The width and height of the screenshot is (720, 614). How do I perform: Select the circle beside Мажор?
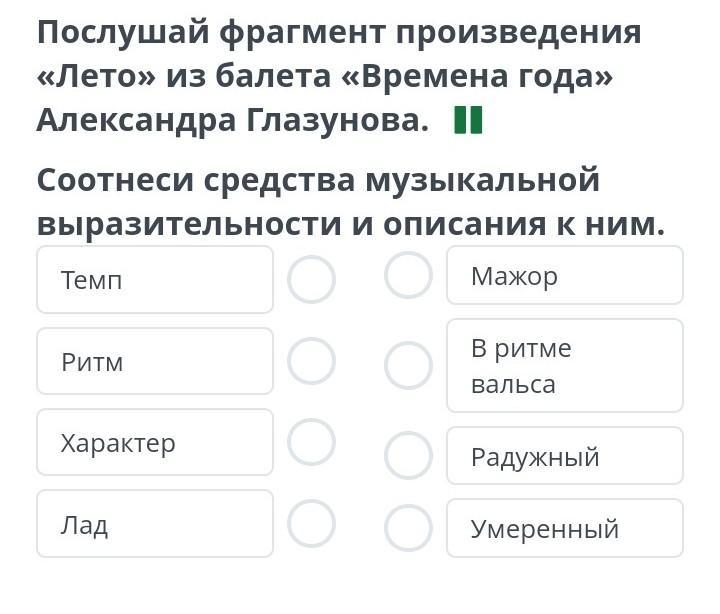(408, 275)
